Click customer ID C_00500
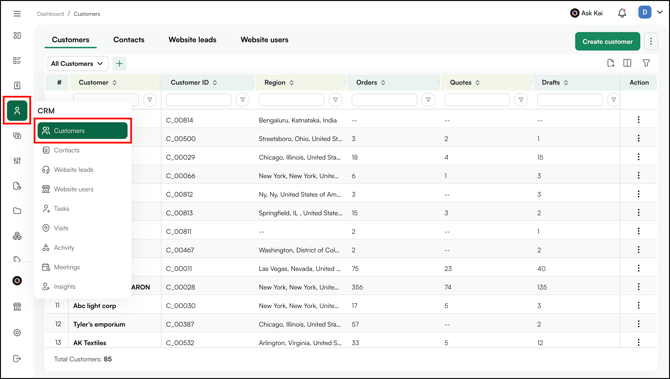The height and width of the screenshot is (379, 670). (x=181, y=138)
